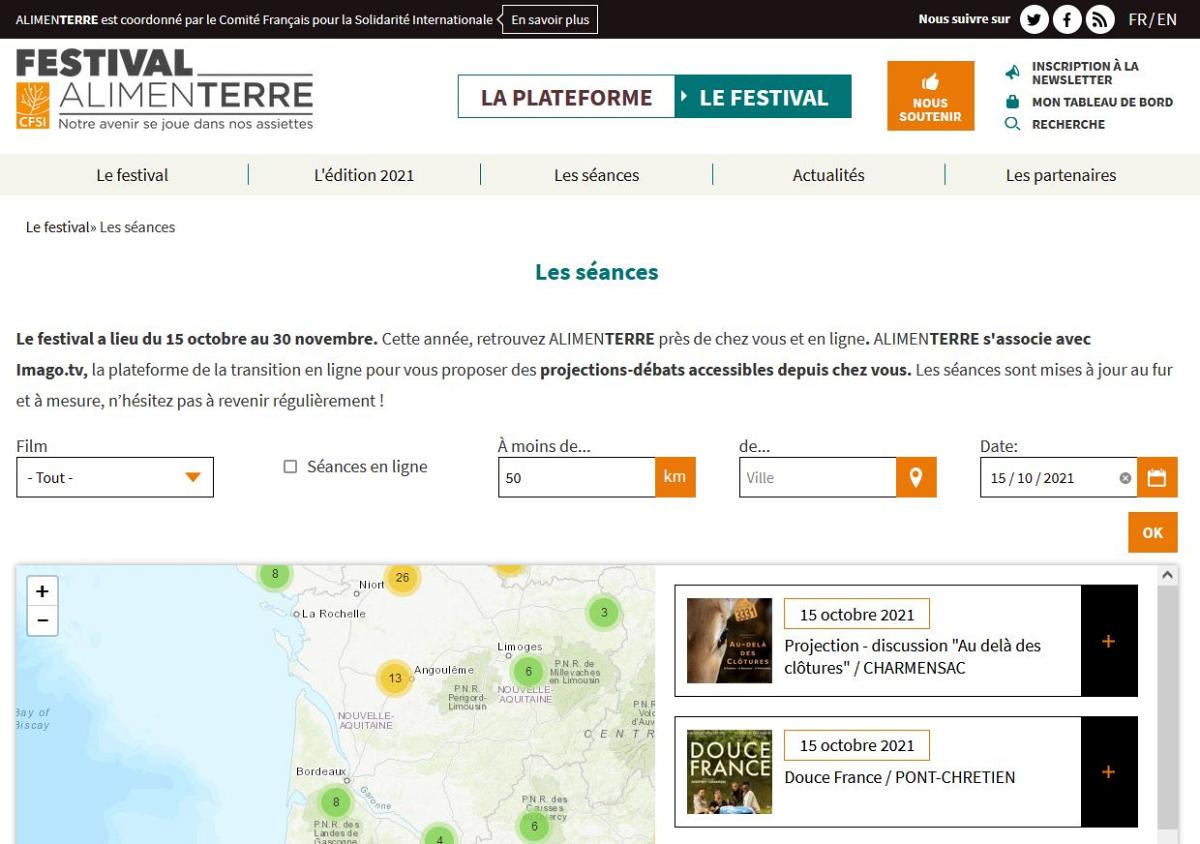Open the Film dropdown showing Tout
Screen dimensions: 1200x844
click(115, 477)
